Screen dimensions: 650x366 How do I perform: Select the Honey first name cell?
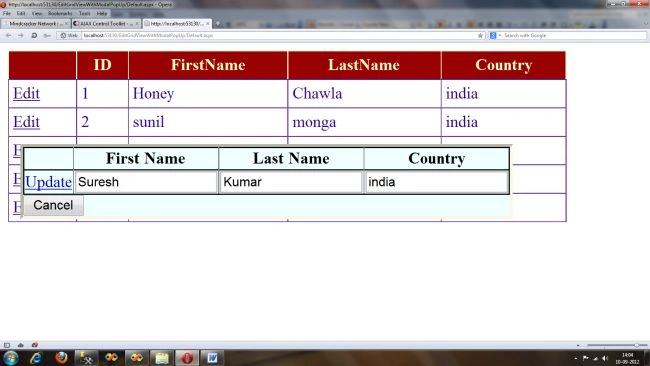click(208, 94)
